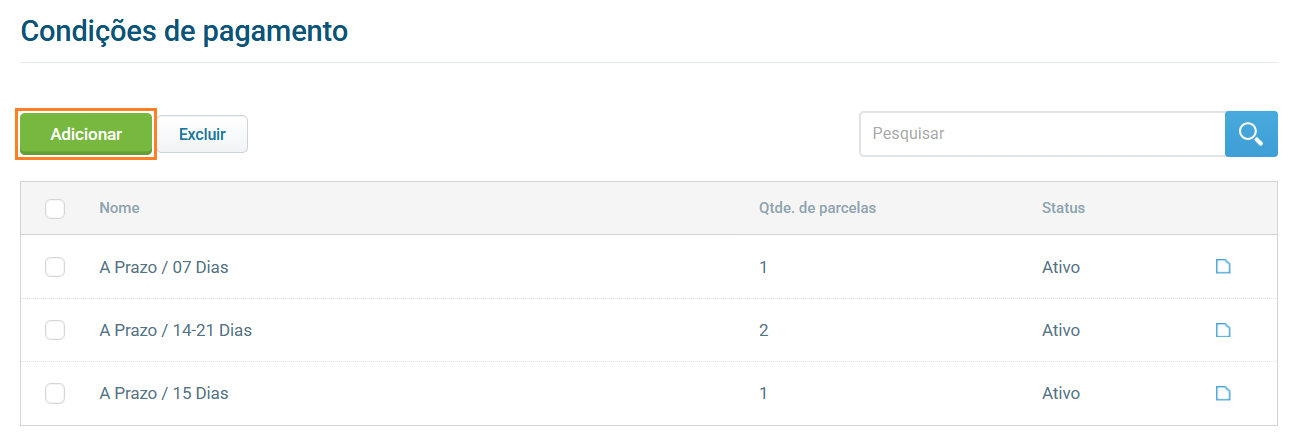Open document icon for A Prazo / 07 Dias
1295x445 pixels.
(1222, 267)
